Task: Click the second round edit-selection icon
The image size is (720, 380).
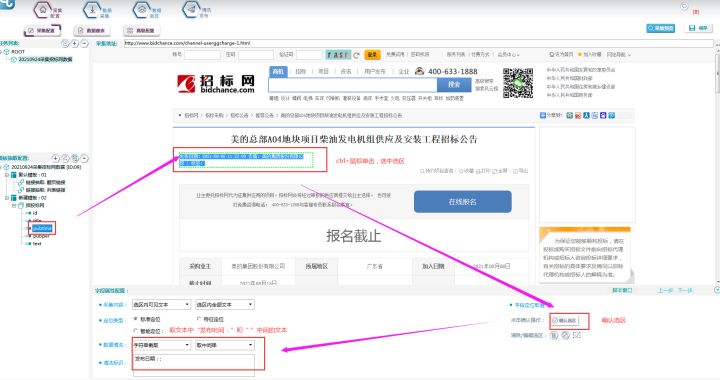Action: (565, 335)
